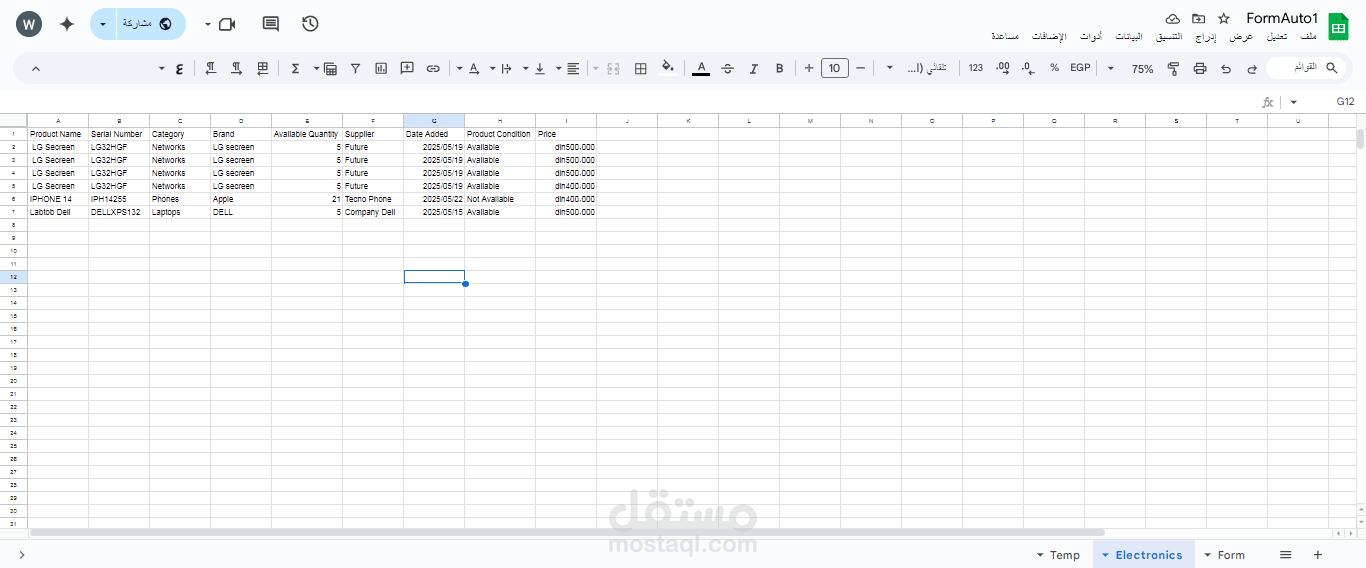Open the input tools (ع) button
This screenshot has height=568, width=1366.
(179, 68)
